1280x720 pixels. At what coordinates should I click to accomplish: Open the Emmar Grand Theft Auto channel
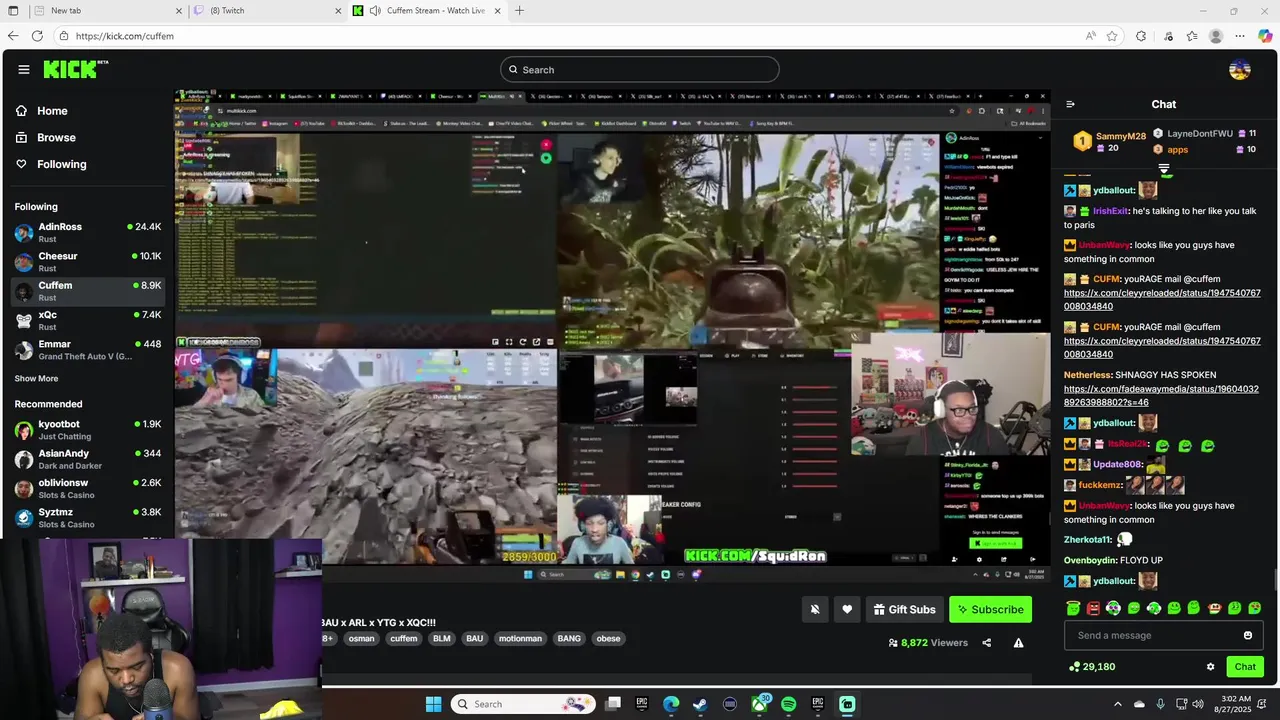click(88, 350)
